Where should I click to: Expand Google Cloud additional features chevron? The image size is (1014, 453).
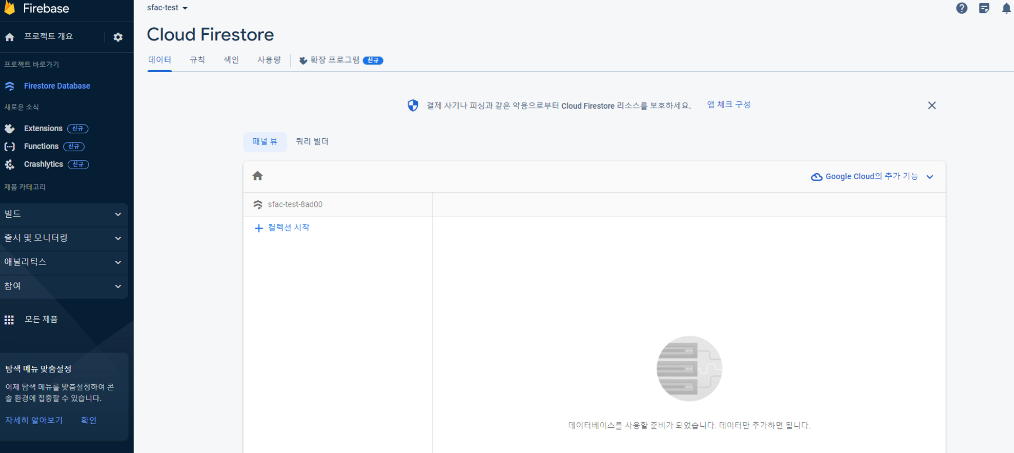pyautogui.click(x=930, y=177)
